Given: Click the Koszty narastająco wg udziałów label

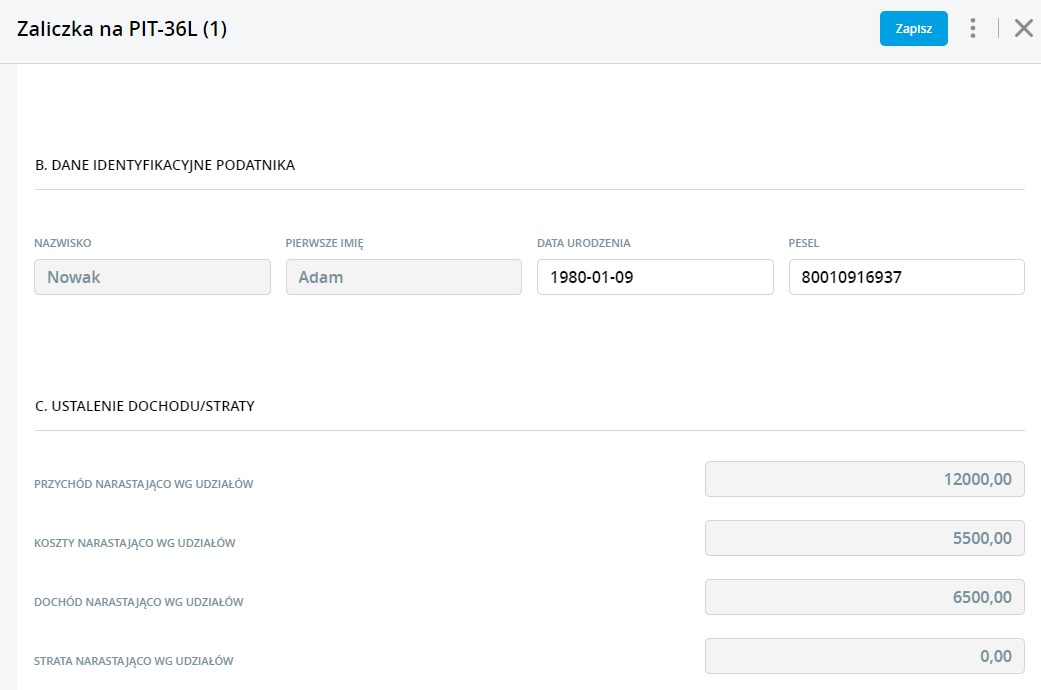Looking at the screenshot, I should pos(134,543).
